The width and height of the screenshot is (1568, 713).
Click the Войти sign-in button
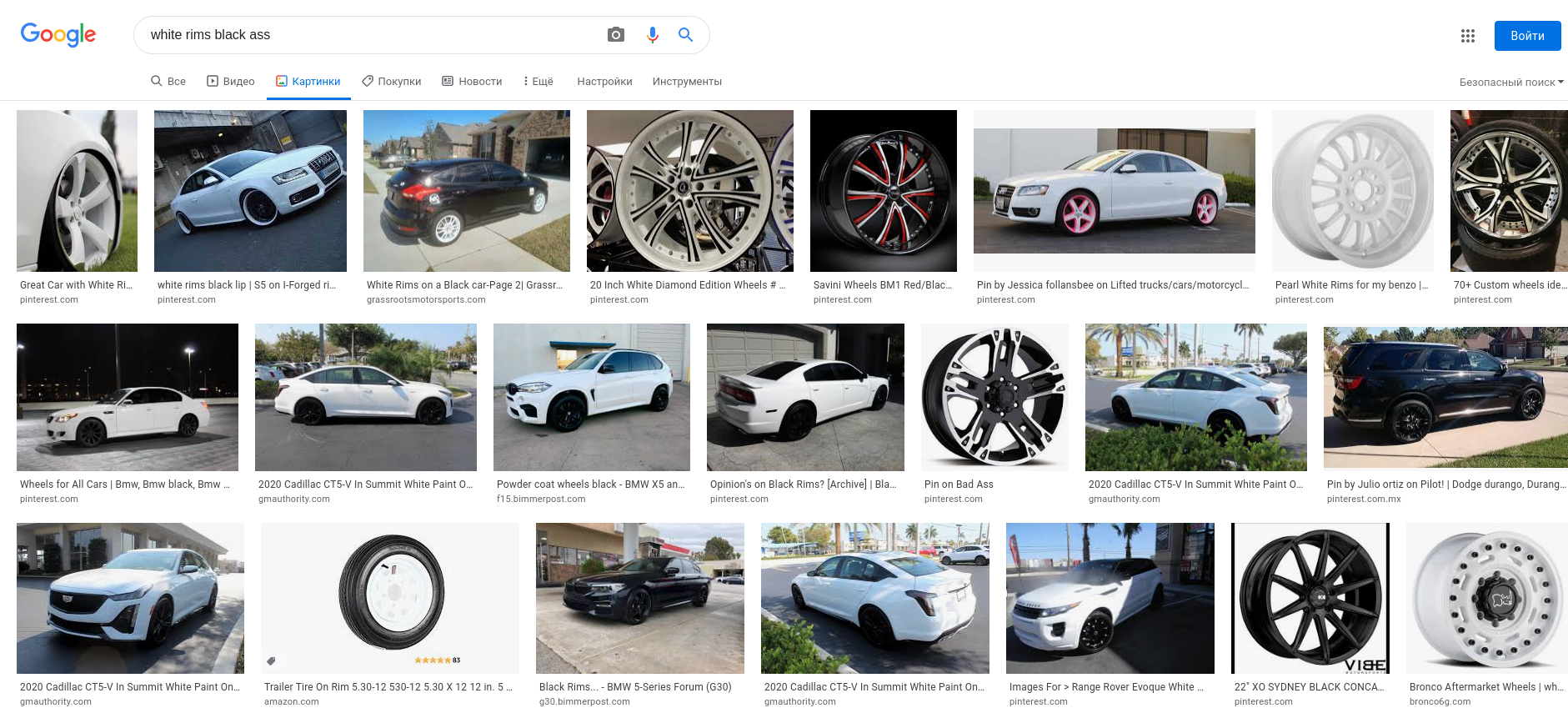[1527, 36]
